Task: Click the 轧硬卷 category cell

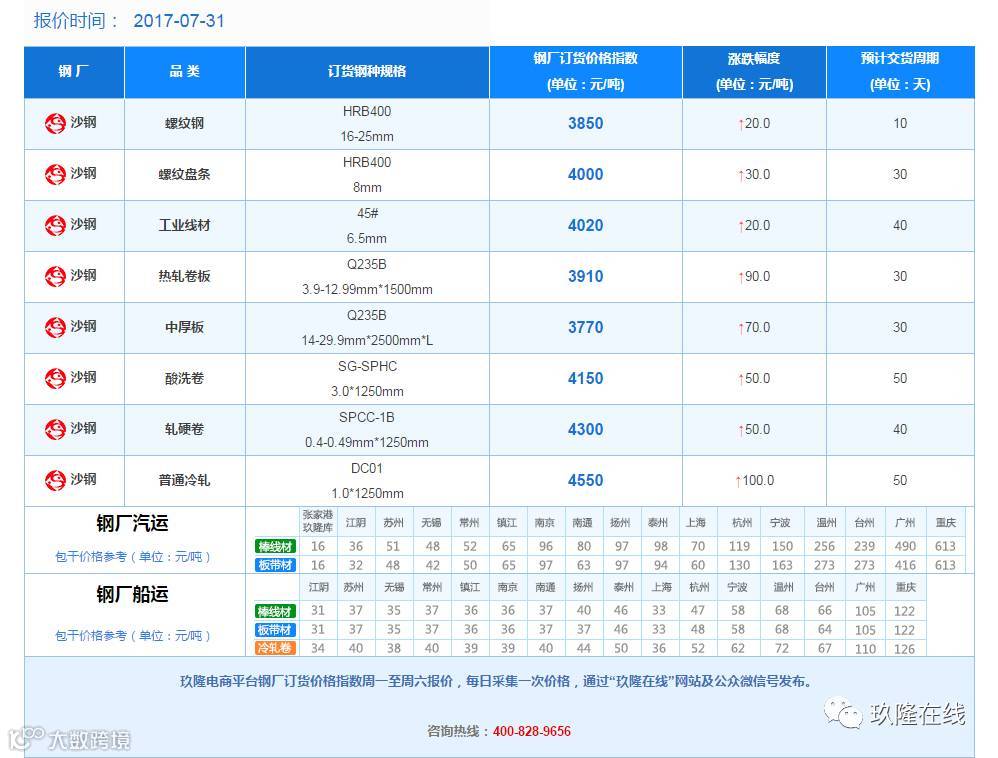Action: [x=185, y=429]
